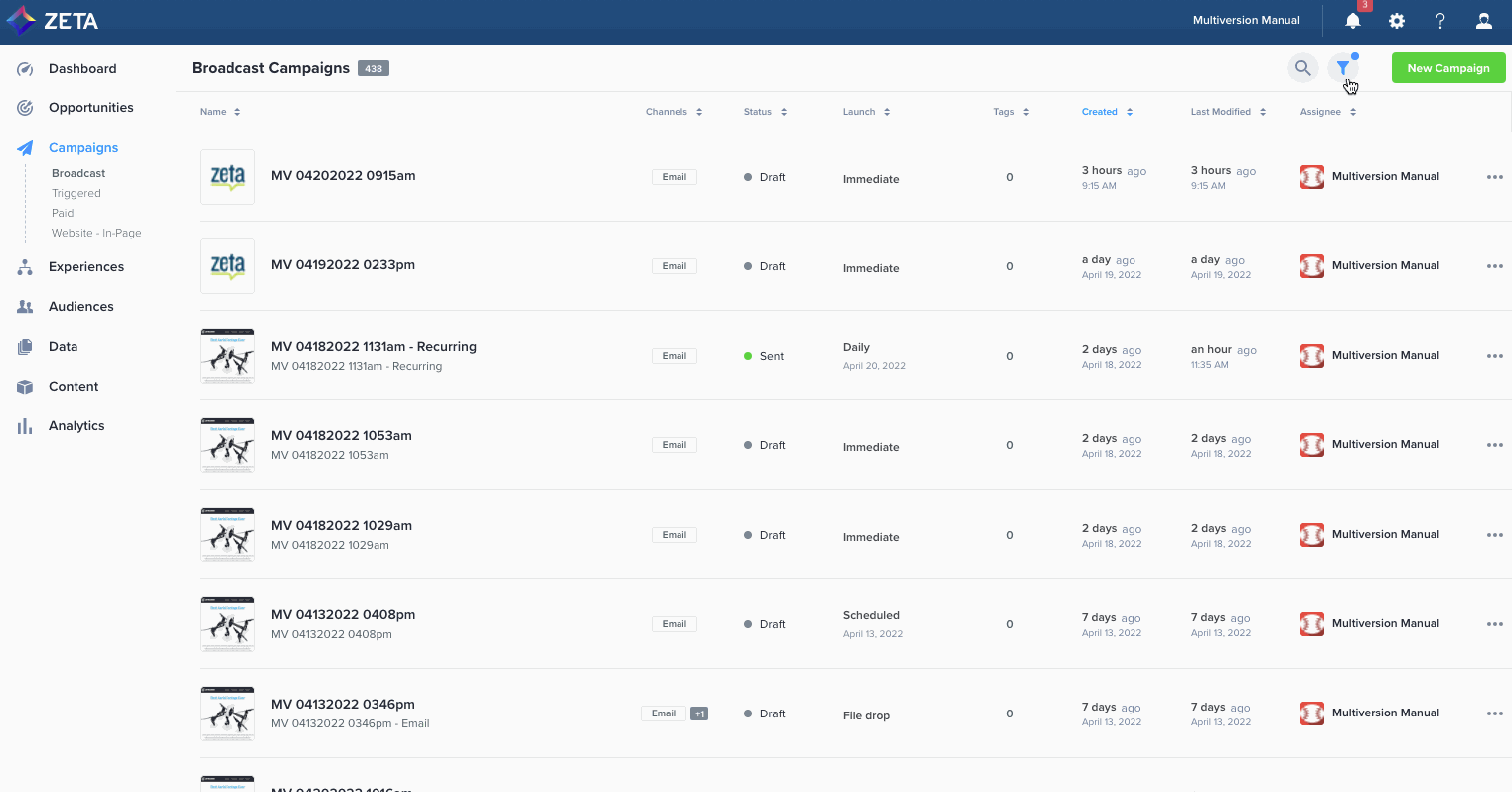1512x792 pixels.
Task: Open three-dot menu for MV 04202022 0915am
Action: pos(1494,177)
